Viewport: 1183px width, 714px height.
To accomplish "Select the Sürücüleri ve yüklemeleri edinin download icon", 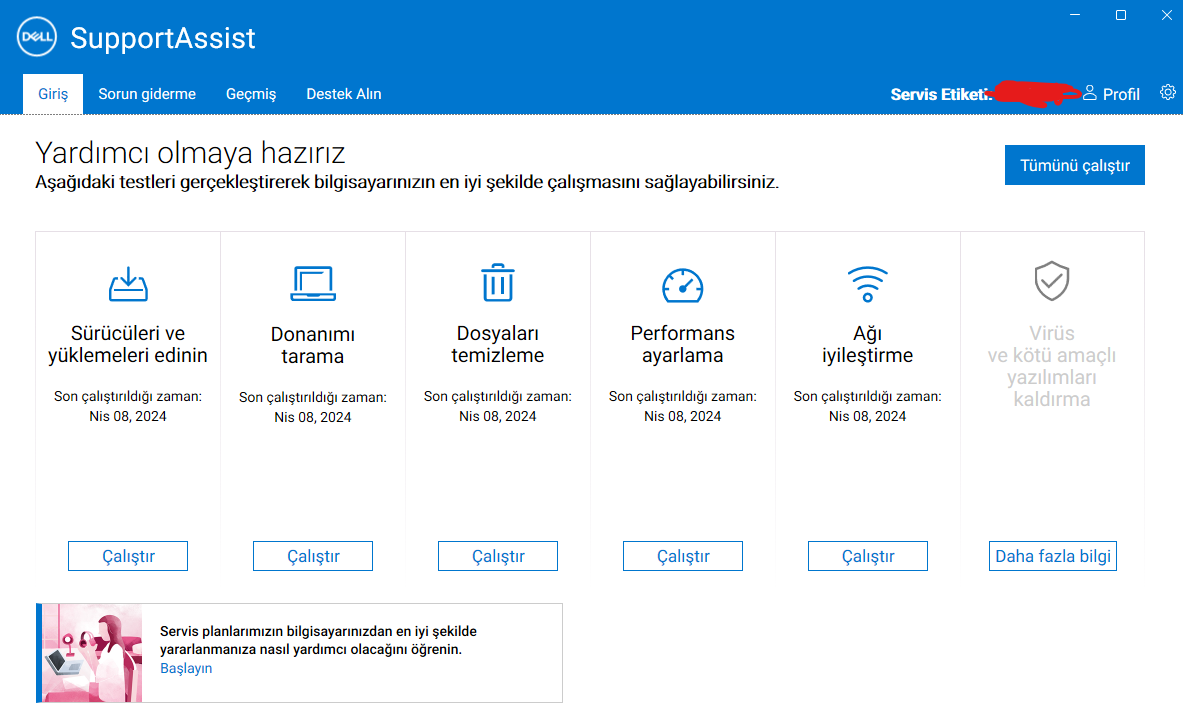I will pyautogui.click(x=127, y=283).
